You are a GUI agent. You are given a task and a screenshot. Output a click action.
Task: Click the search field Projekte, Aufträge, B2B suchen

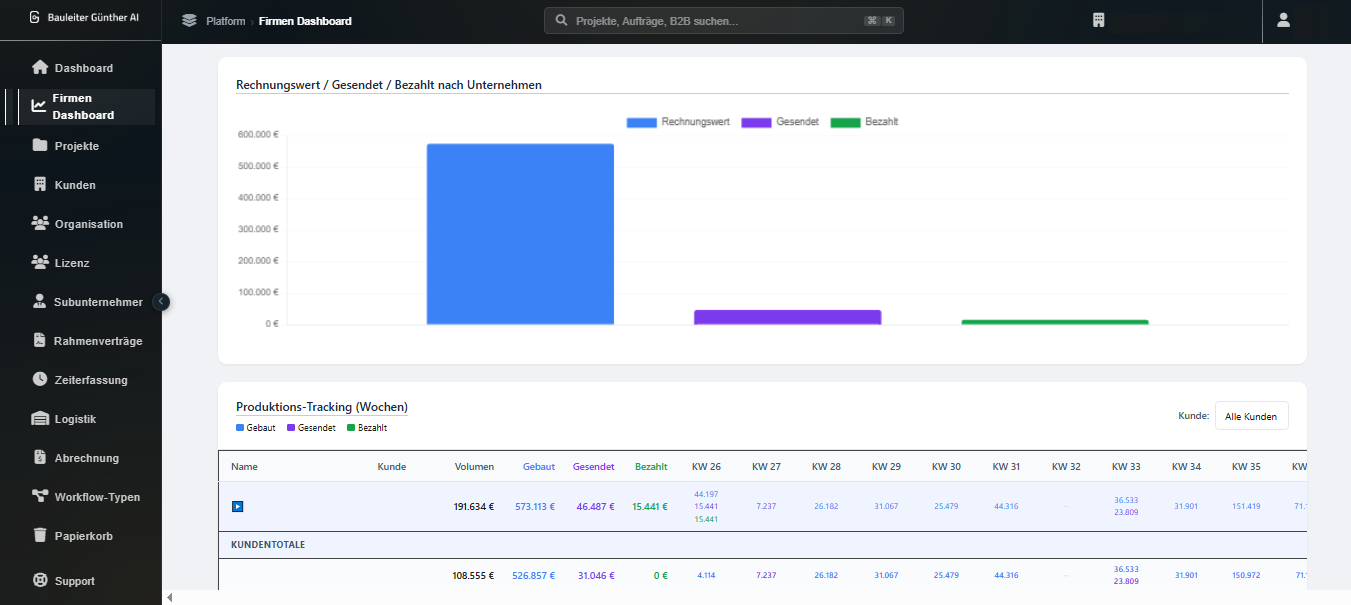(x=723, y=21)
